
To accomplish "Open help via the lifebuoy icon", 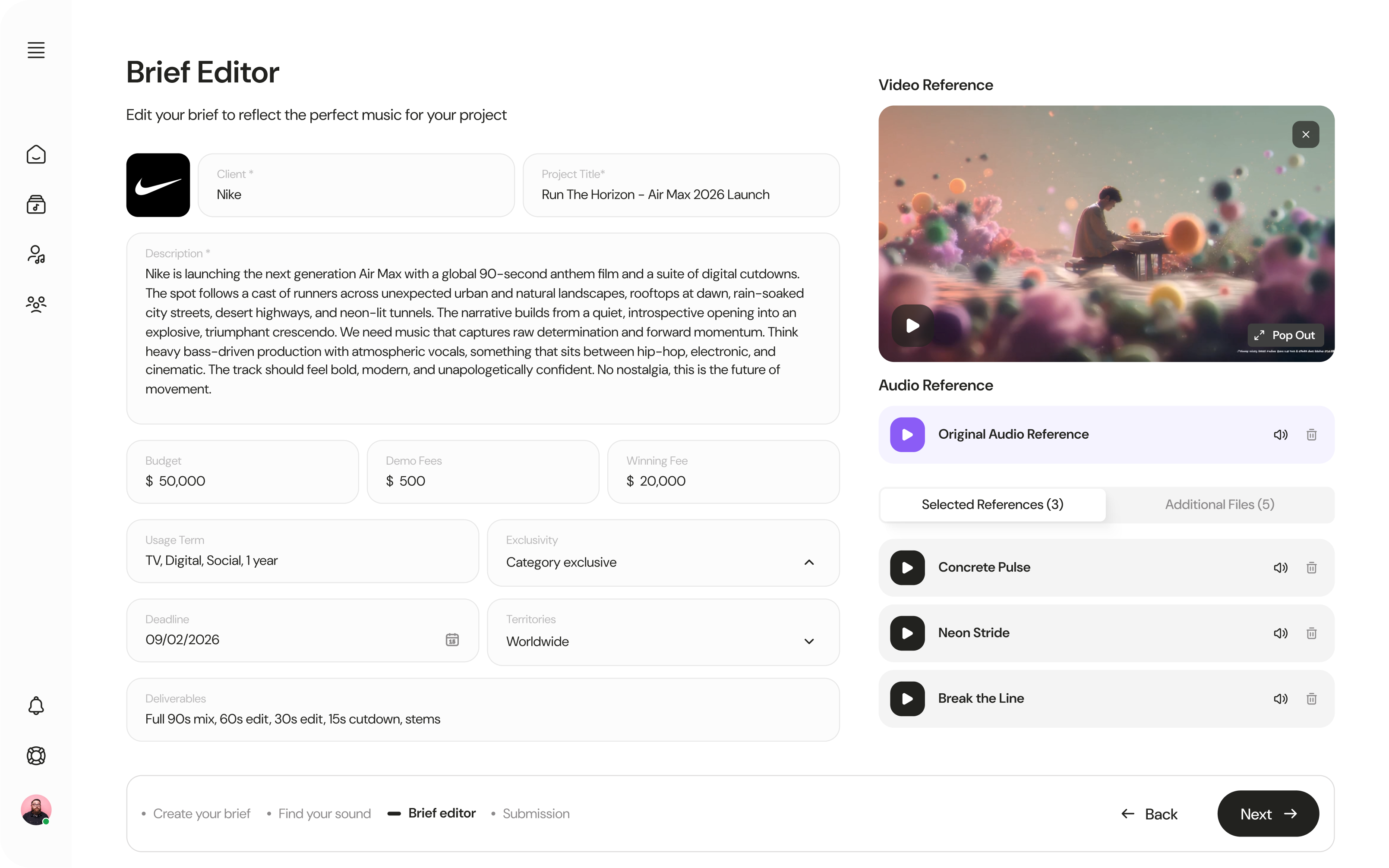I will coord(35,755).
